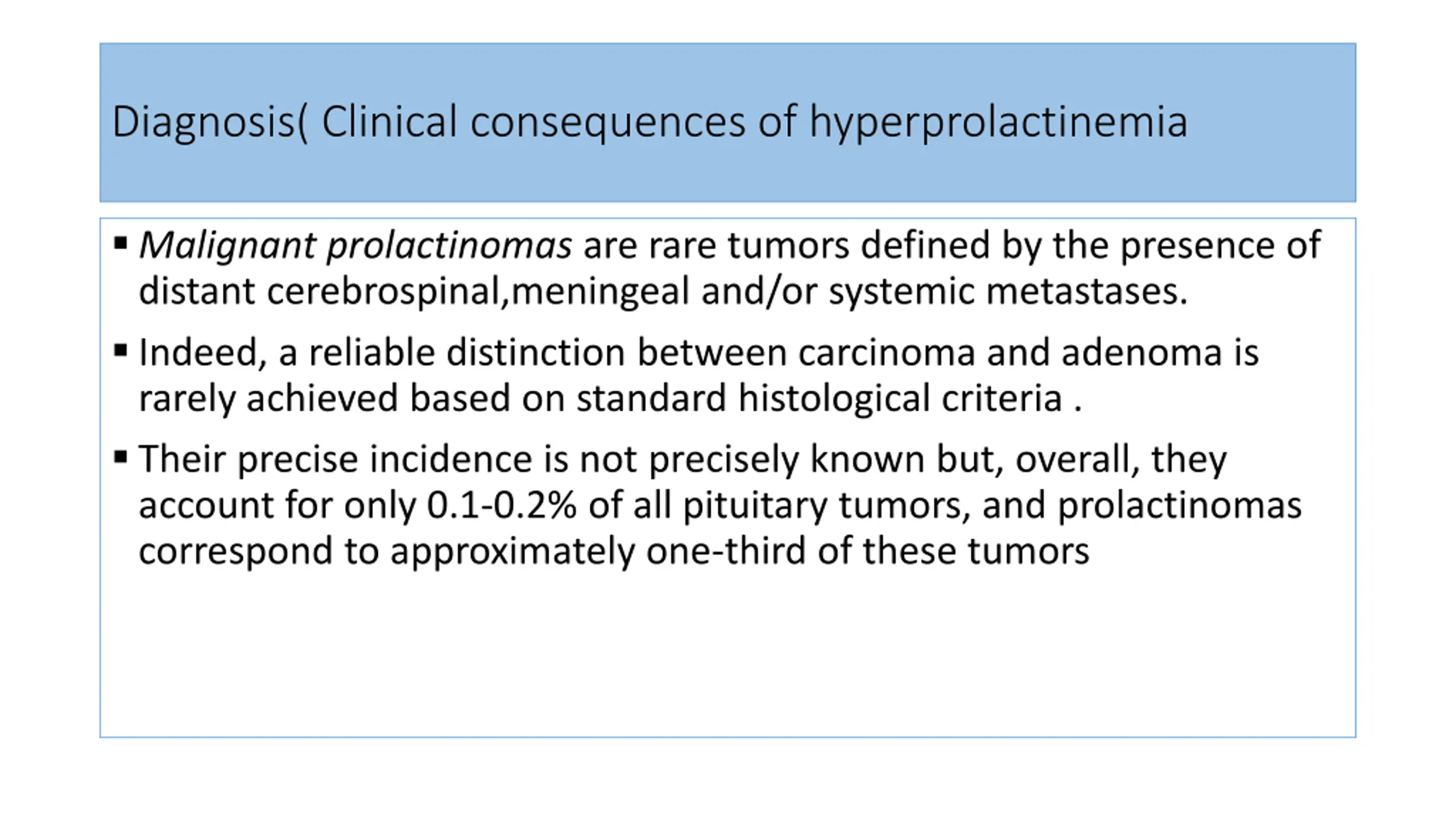Click the word "hyperprolactinemia" in the title
Screen dimensions: 1456x819
pos(998,122)
